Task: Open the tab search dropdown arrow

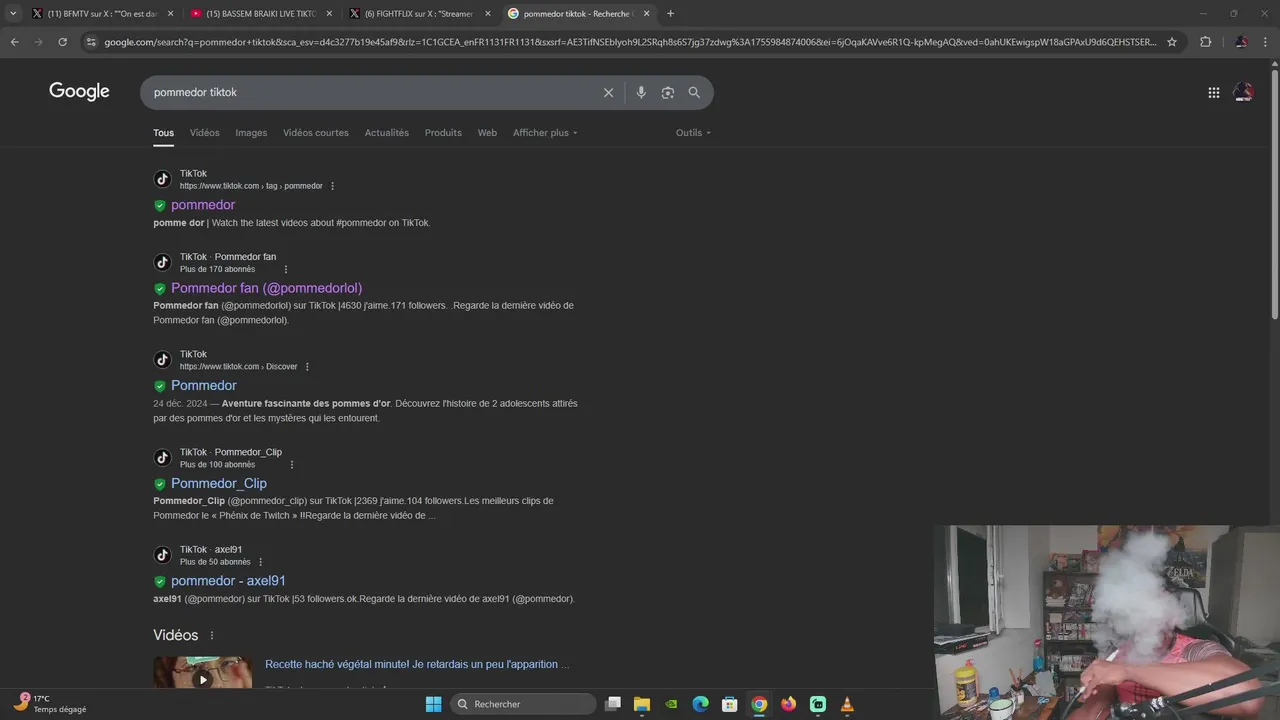Action: 13,13
